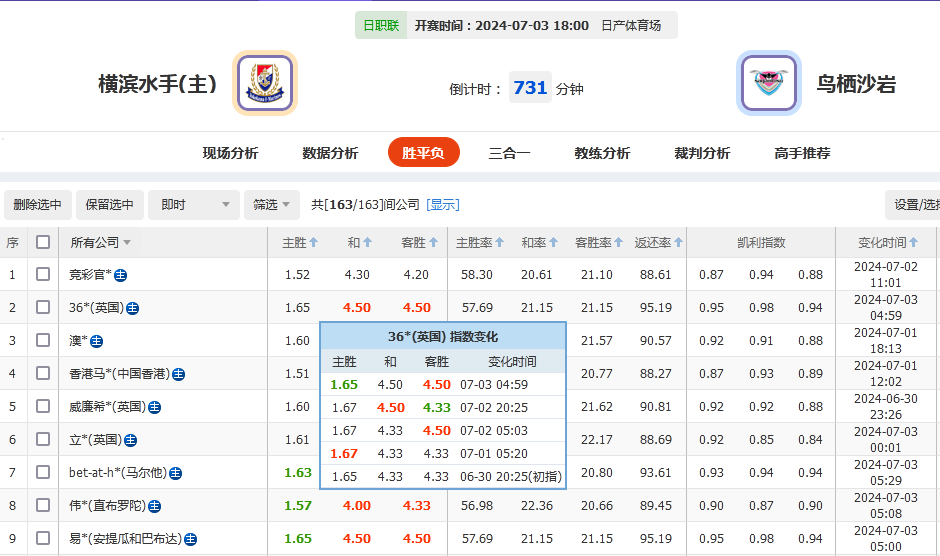Click the Yokohama F. Marinos team logo

click(265, 83)
